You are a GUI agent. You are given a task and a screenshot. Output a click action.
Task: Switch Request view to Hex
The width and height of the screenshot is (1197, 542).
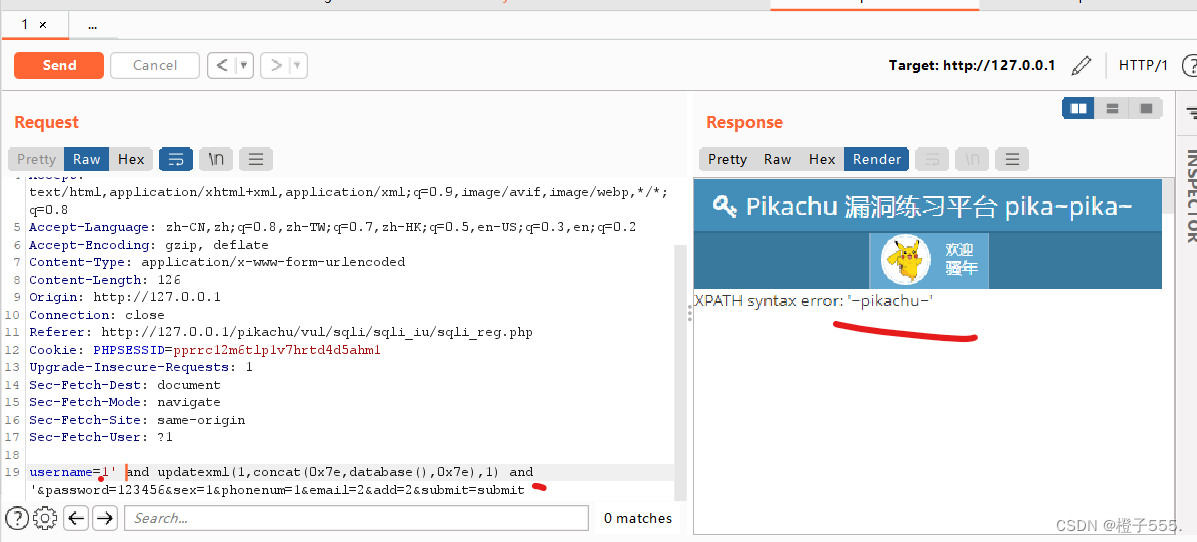tap(131, 159)
